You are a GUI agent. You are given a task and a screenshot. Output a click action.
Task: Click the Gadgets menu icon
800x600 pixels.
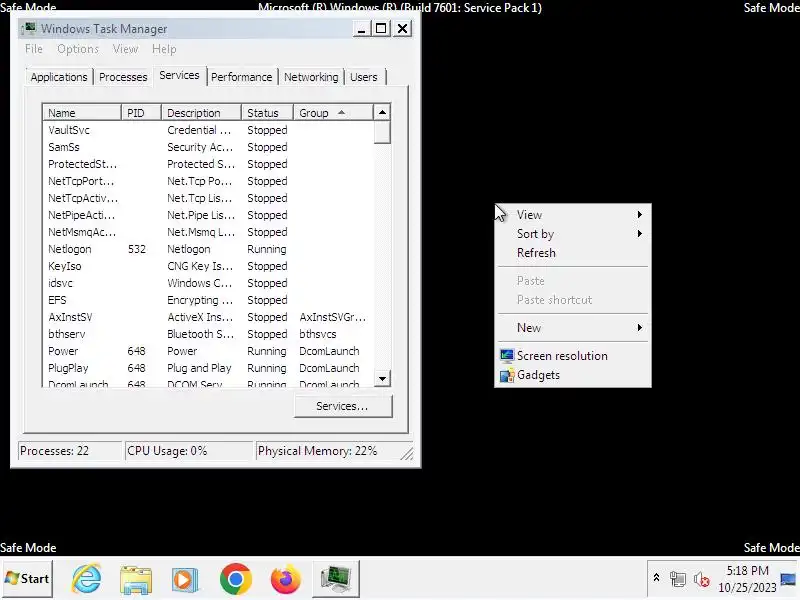click(x=507, y=375)
